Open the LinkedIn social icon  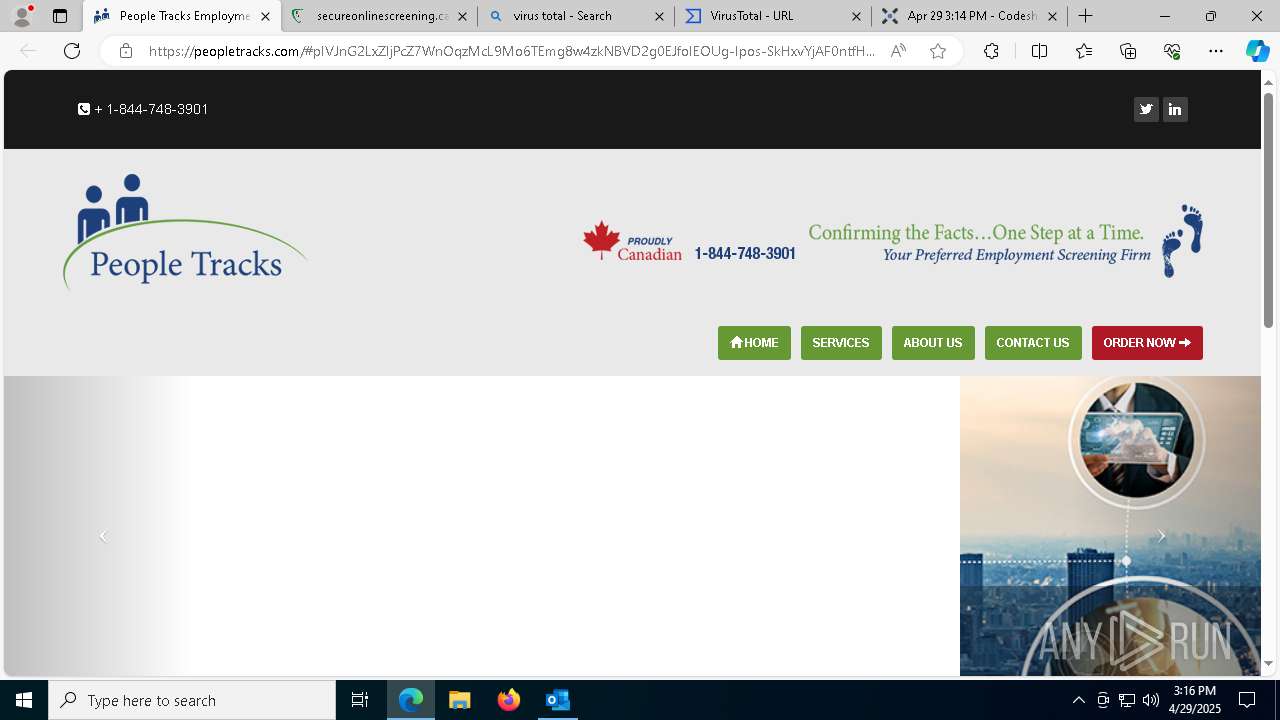pos(1175,110)
